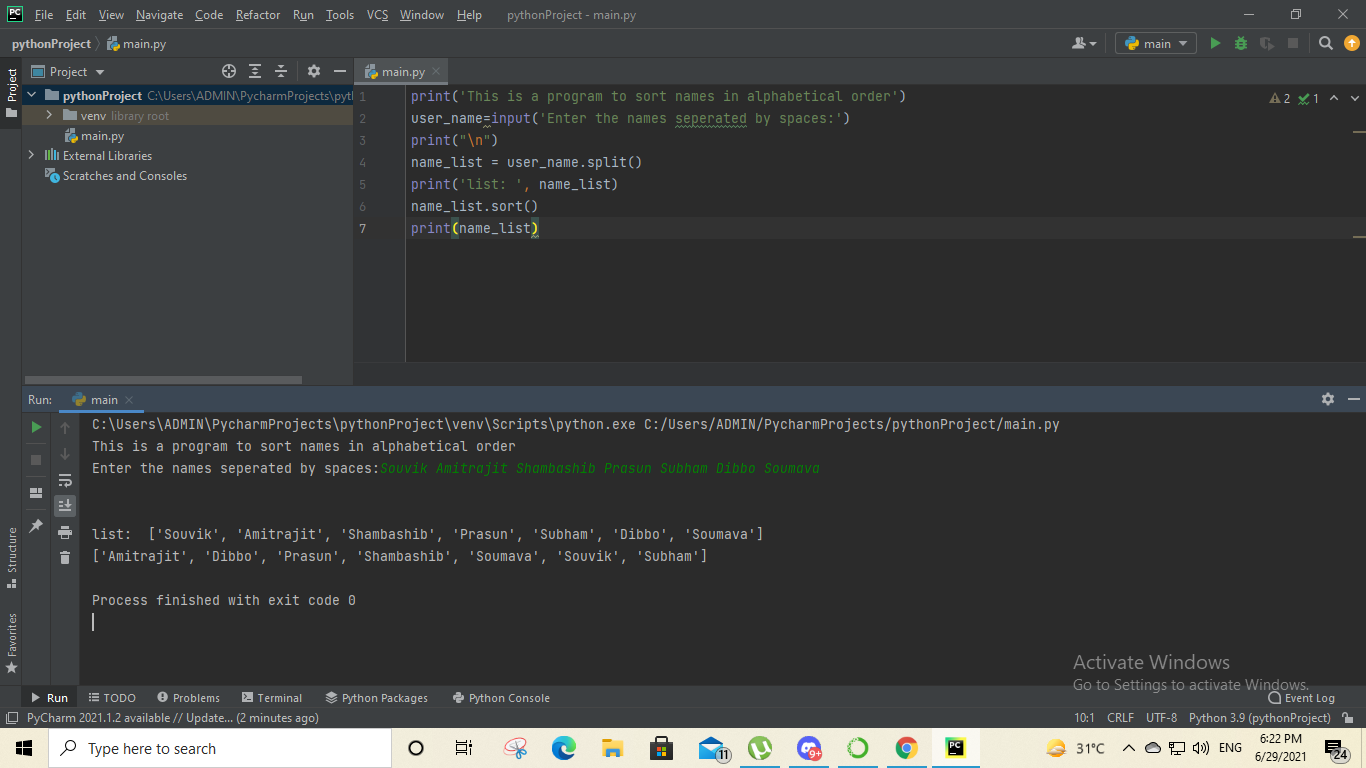Open Project panel settings gear
Screen dimensions: 1366x768
click(314, 71)
